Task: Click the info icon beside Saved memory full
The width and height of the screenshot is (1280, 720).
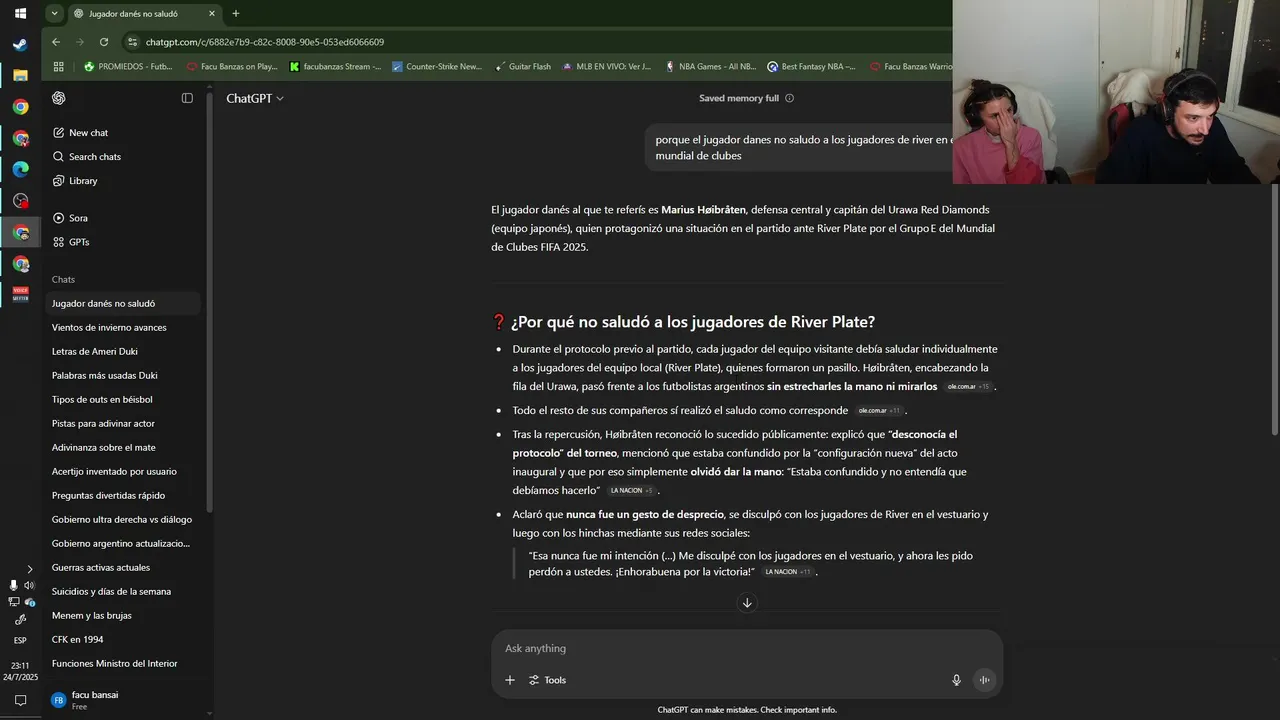Action: click(790, 98)
